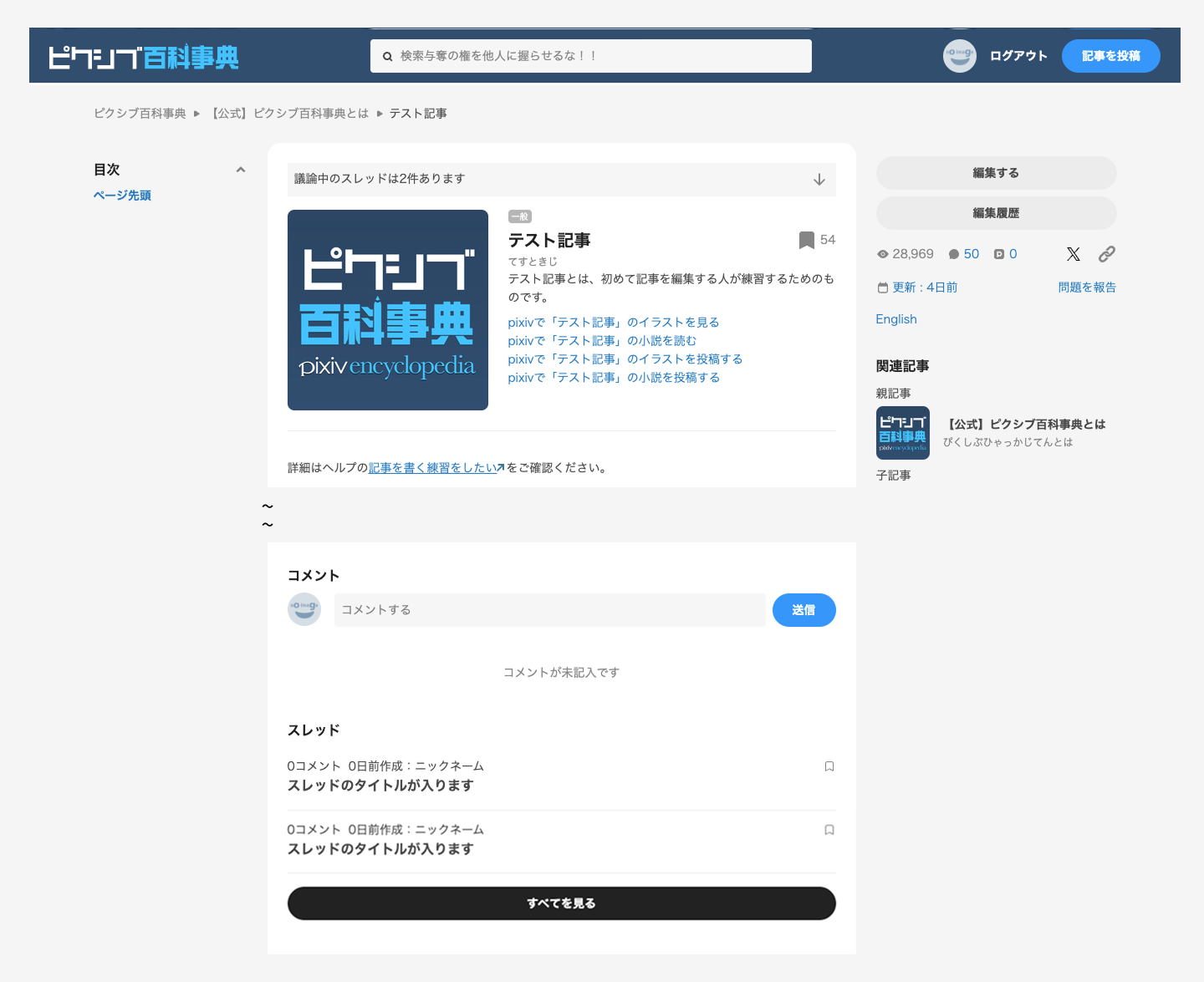Click the コメント section heading
Viewport: 1204px width, 982px height.
pos(314,576)
